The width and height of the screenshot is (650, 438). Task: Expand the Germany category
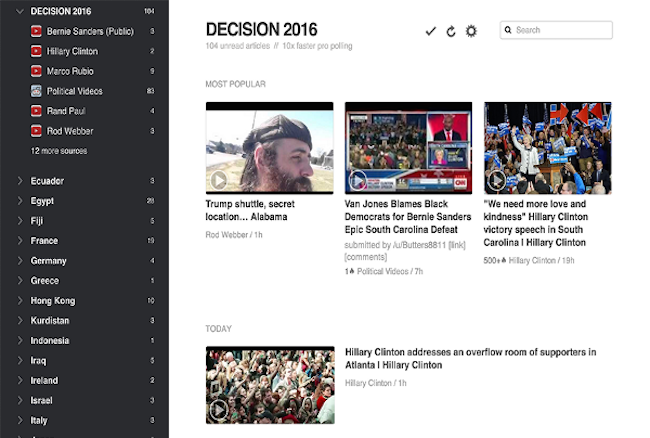pyautogui.click(x=19, y=260)
